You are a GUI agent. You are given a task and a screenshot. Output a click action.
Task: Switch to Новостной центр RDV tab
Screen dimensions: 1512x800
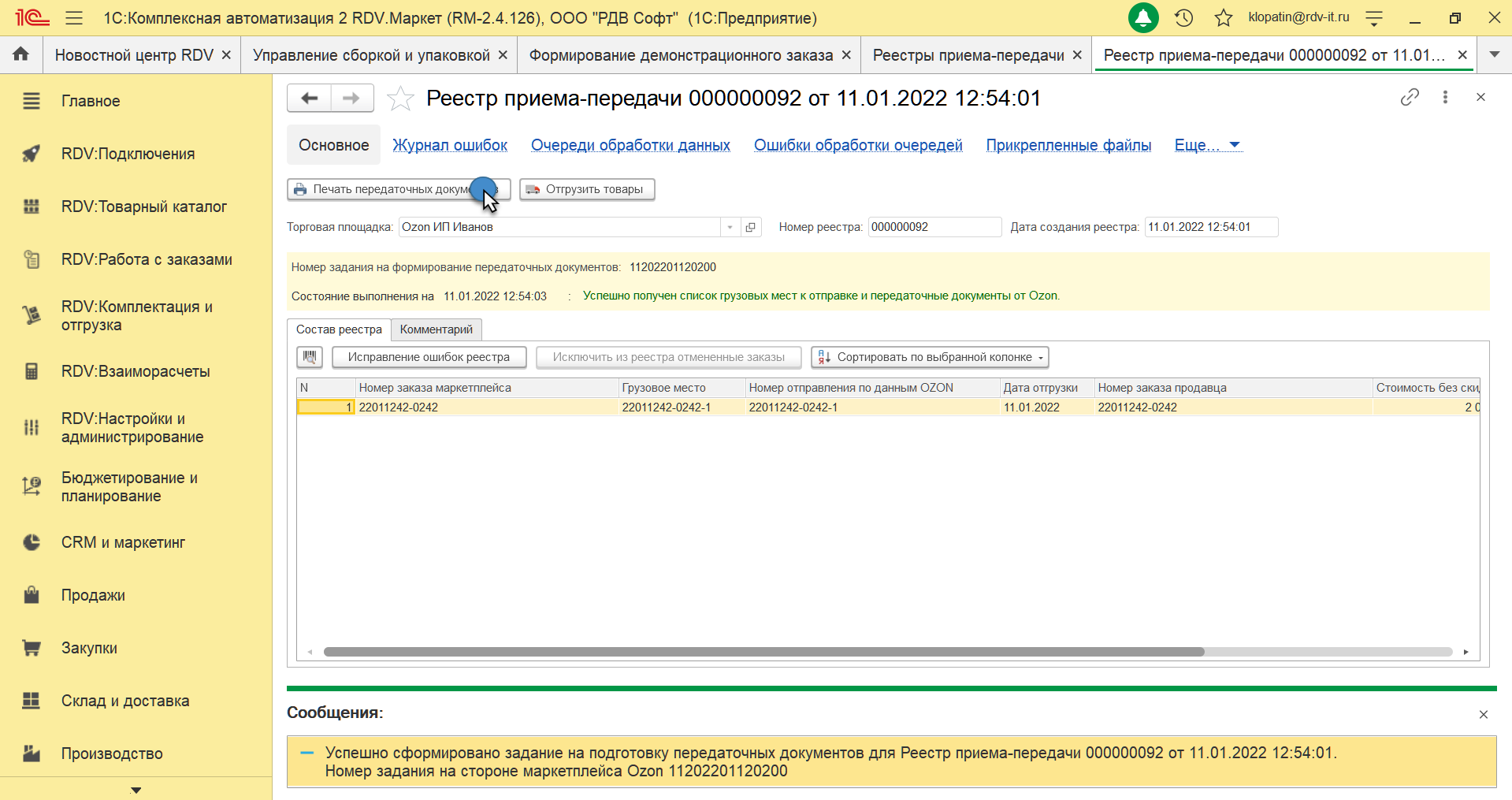[x=134, y=55]
